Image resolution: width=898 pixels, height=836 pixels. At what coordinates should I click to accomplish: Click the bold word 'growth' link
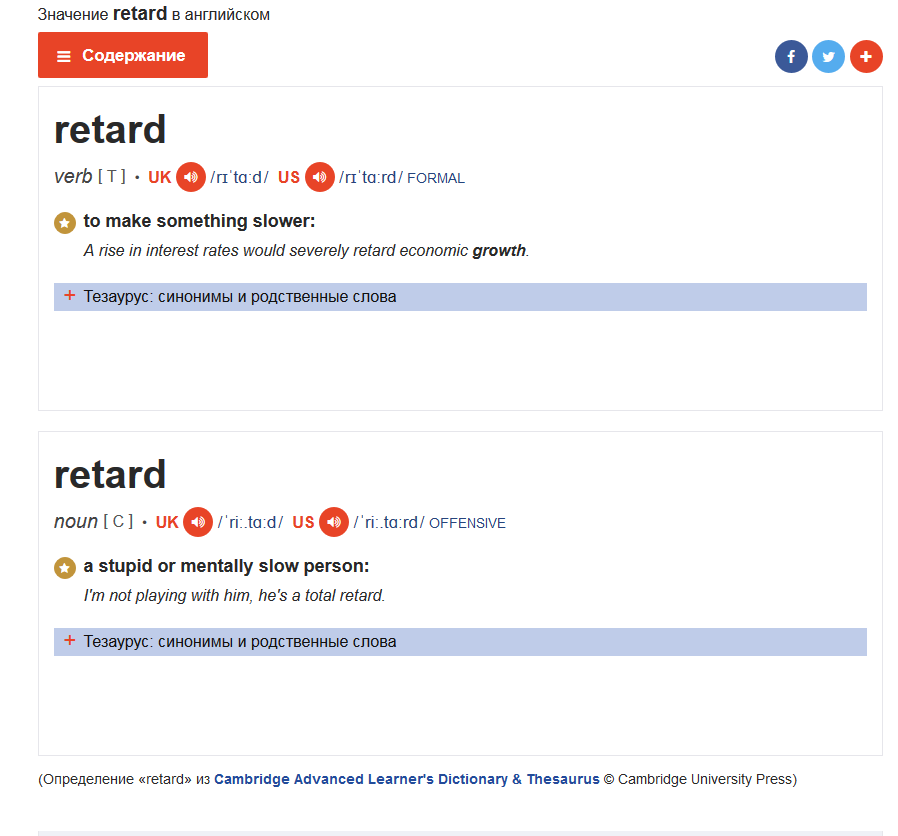coord(499,250)
